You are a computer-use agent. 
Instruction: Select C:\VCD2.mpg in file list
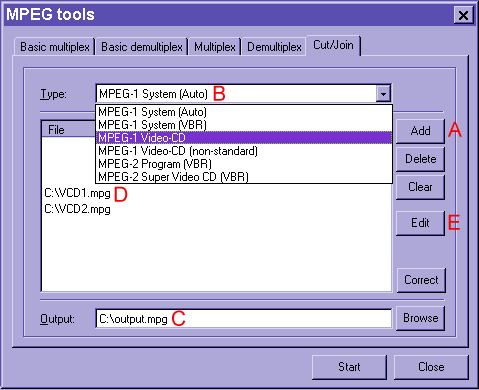pos(77,209)
